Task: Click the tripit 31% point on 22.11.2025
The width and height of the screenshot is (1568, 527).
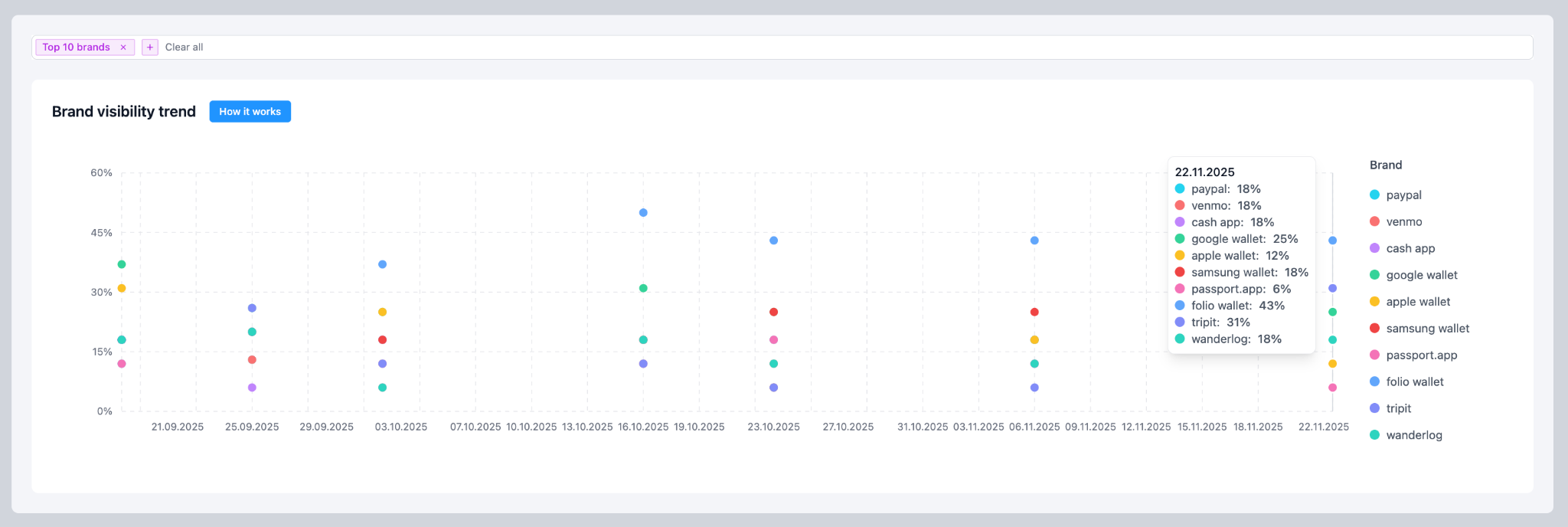Action: [1333, 288]
